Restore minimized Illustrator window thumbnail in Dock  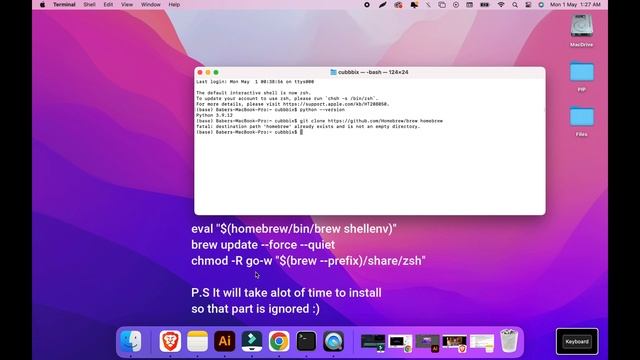point(427,342)
